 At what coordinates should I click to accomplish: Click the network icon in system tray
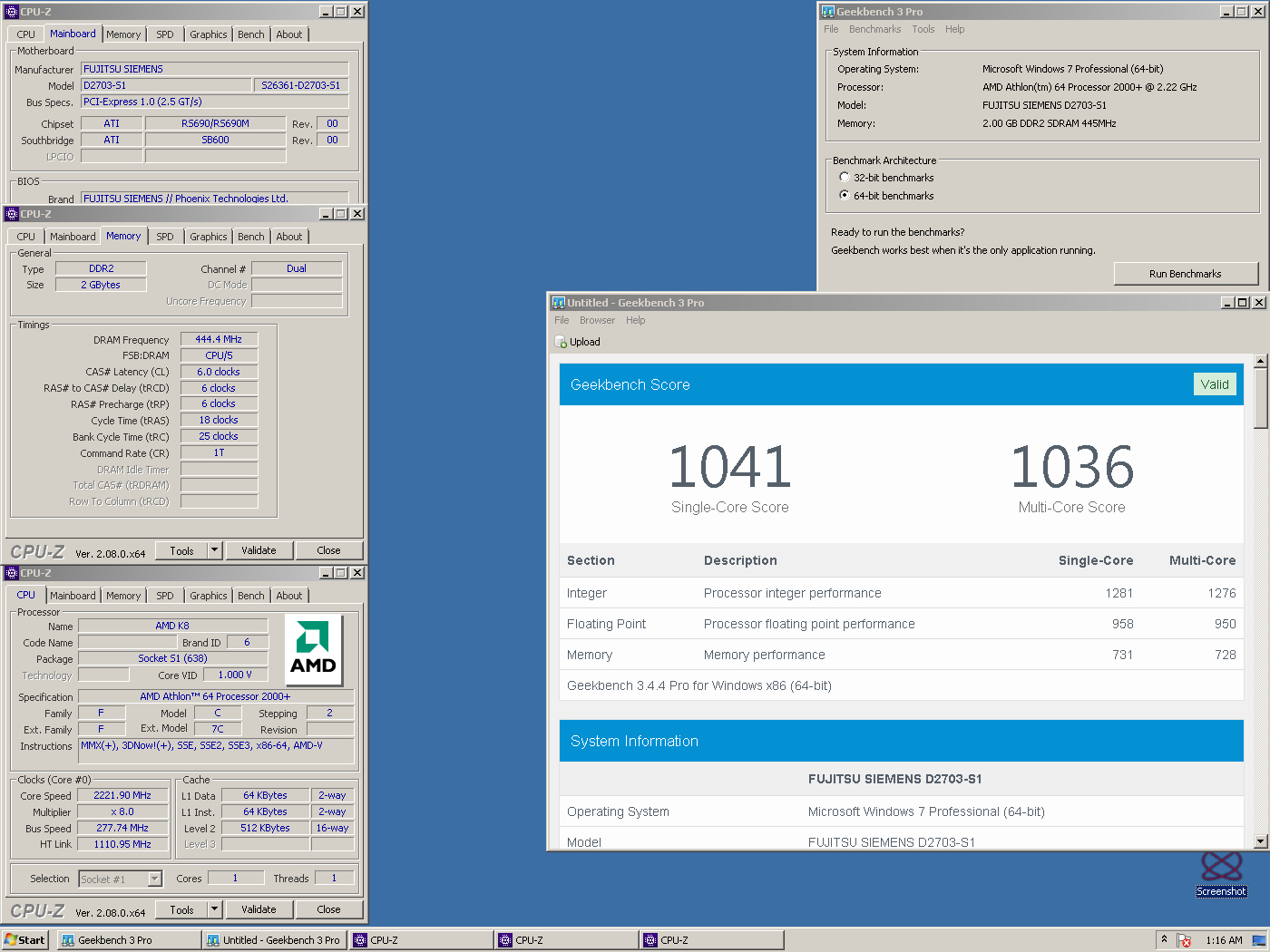[1258, 940]
